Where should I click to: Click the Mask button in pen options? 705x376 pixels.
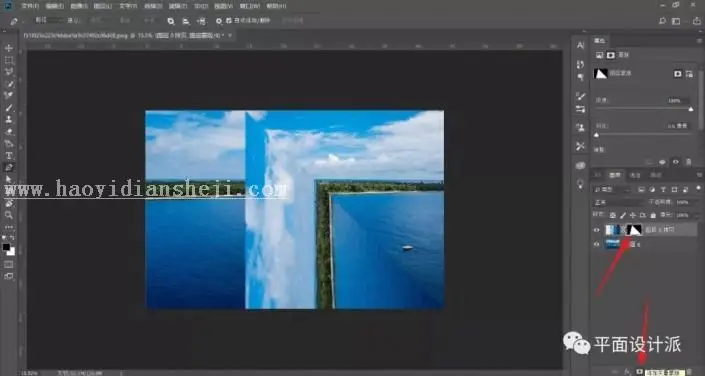(x=125, y=21)
